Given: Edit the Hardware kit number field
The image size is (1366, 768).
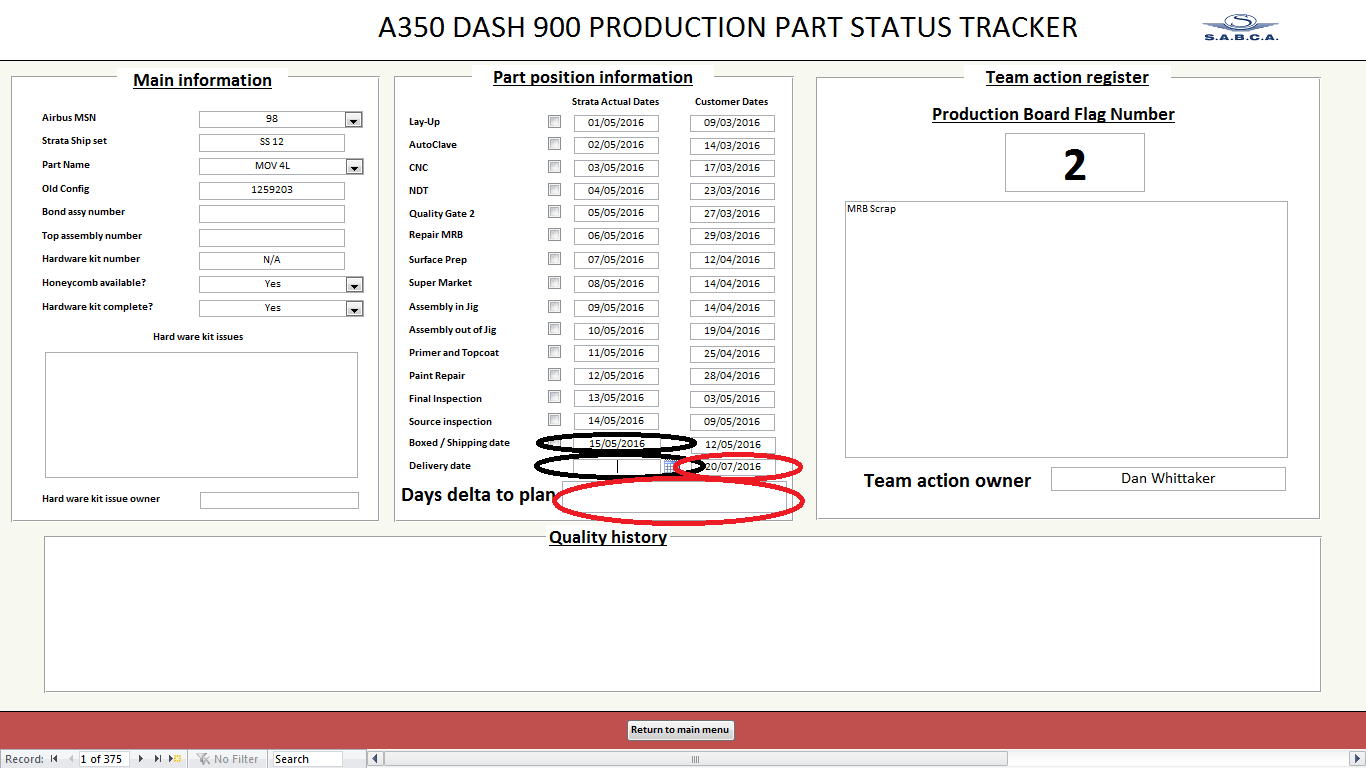Looking at the screenshot, I should coord(272,260).
